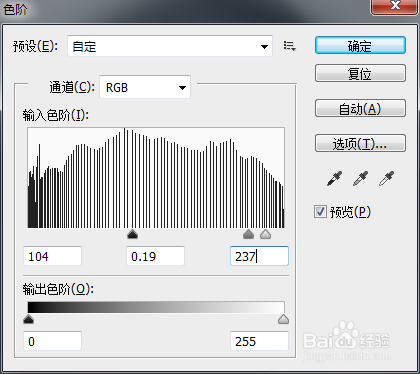This screenshot has height=374, width=420.
Task: Click the histogram display
Action: pyautogui.click(x=156, y=178)
